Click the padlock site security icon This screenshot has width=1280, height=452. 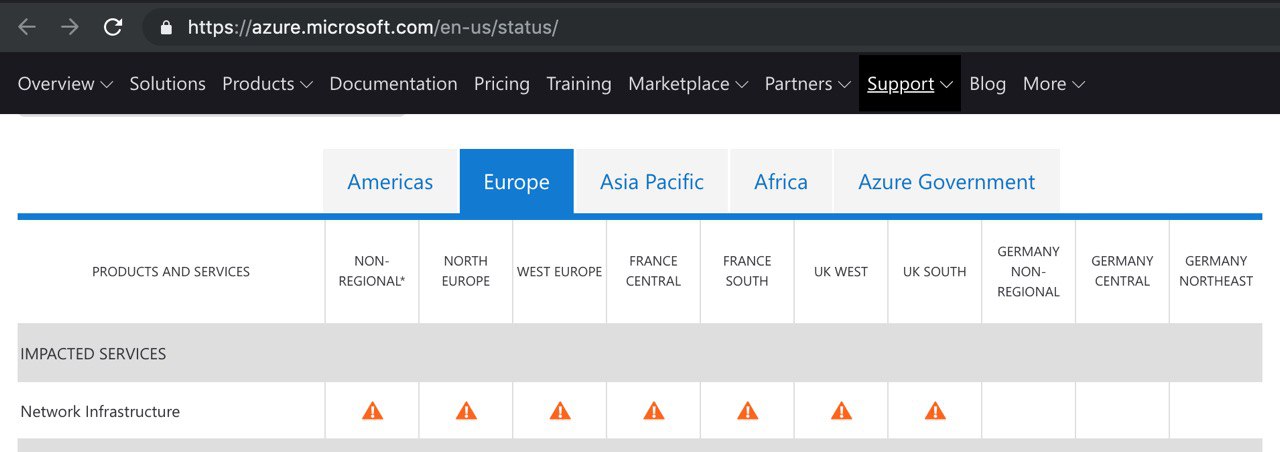(x=166, y=27)
